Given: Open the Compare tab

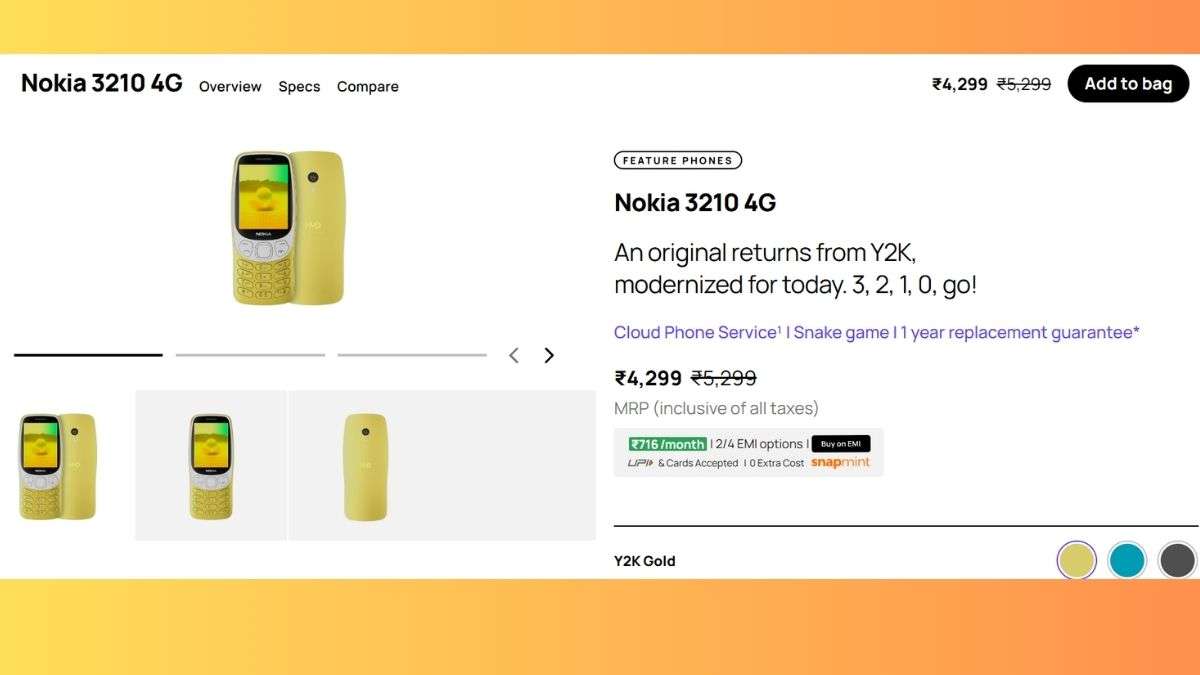Looking at the screenshot, I should coord(368,87).
